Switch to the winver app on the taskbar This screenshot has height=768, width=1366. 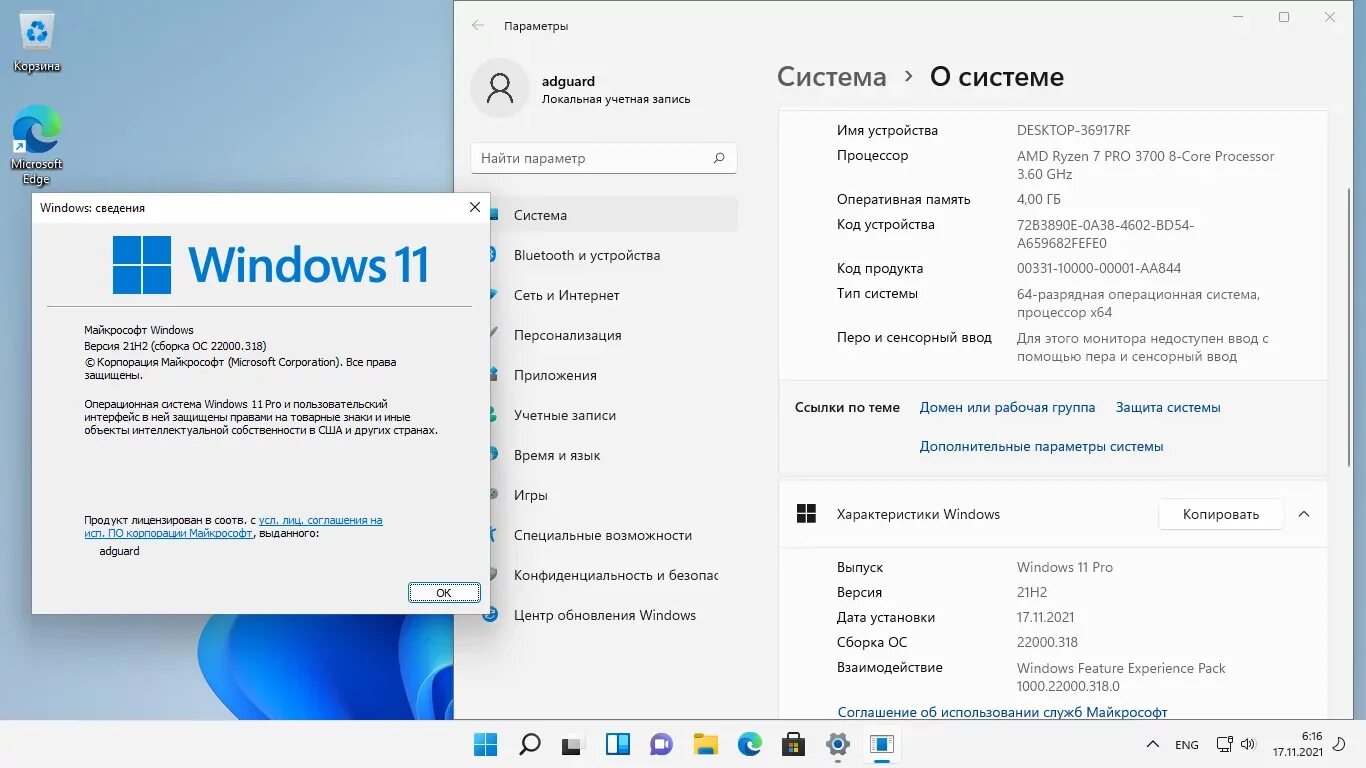pos(881,744)
